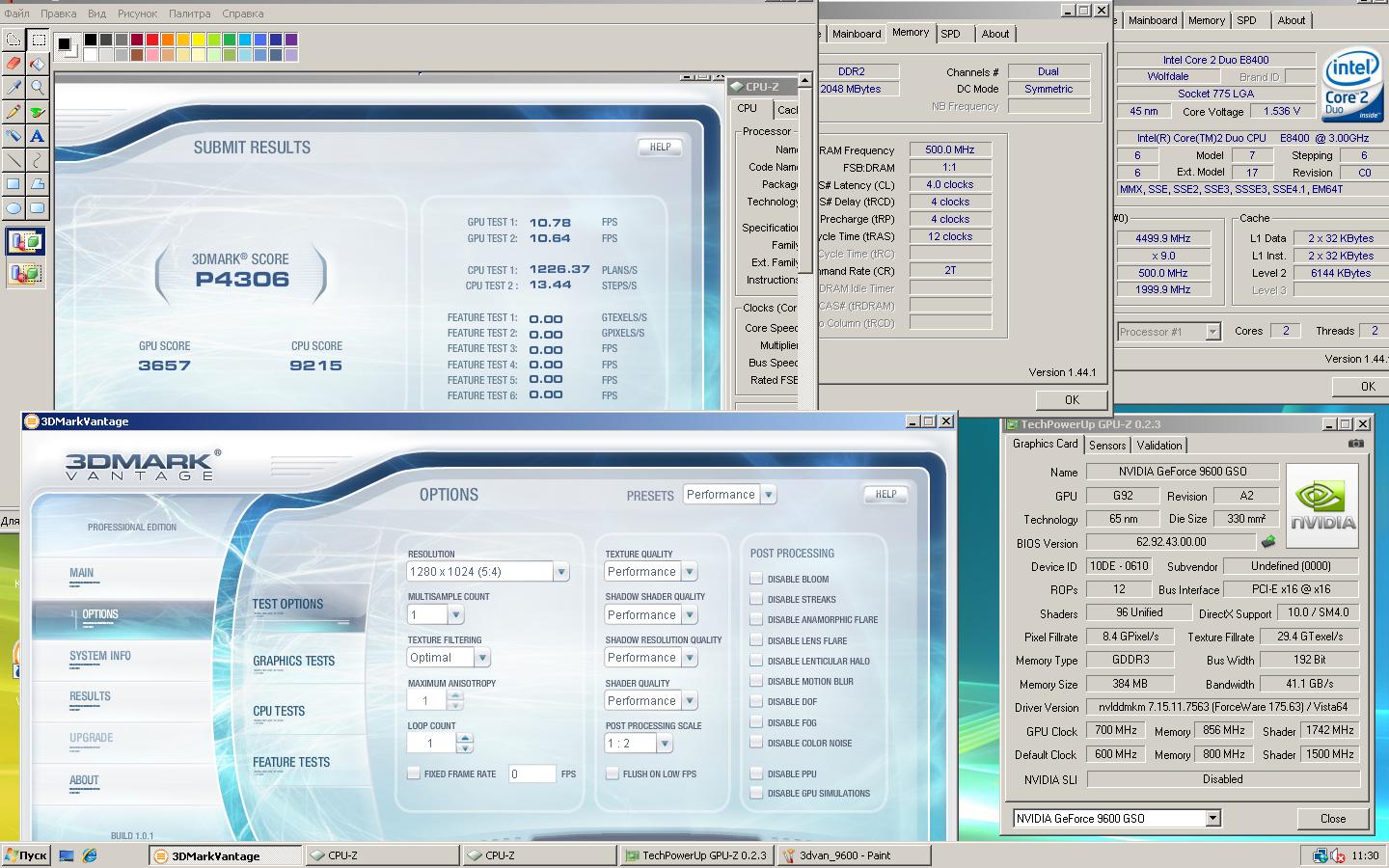Screen dimensions: 1389x868
Task: Tick the Flush On Low FPS checkbox
Action: pos(613,773)
